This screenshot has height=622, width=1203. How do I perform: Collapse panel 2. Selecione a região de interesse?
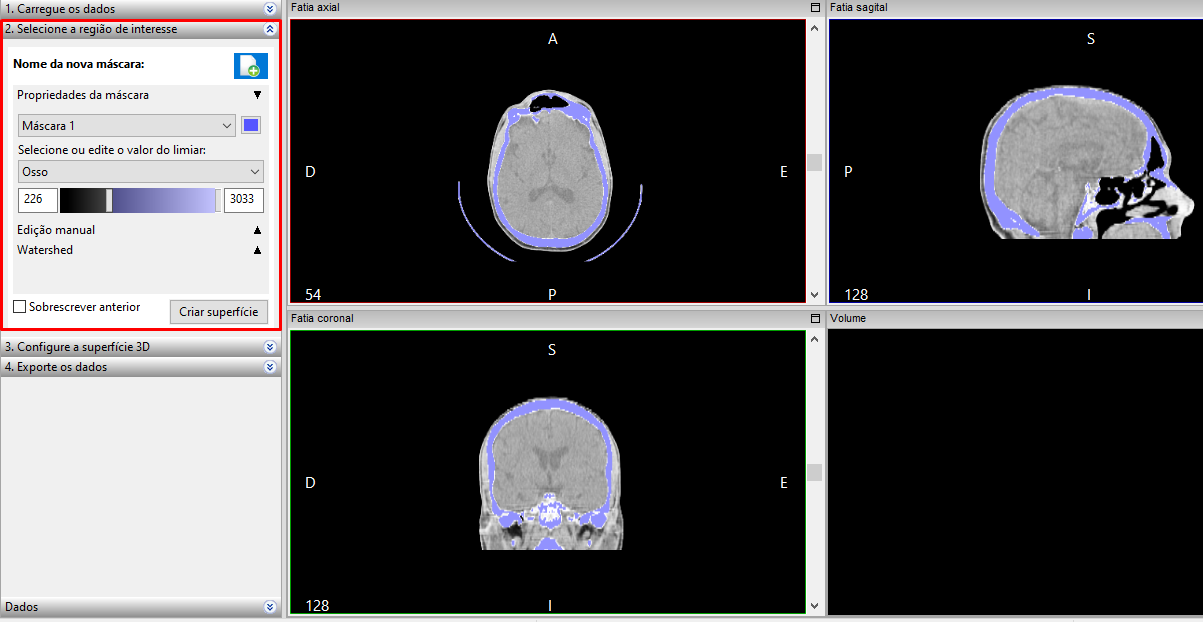[140, 29]
